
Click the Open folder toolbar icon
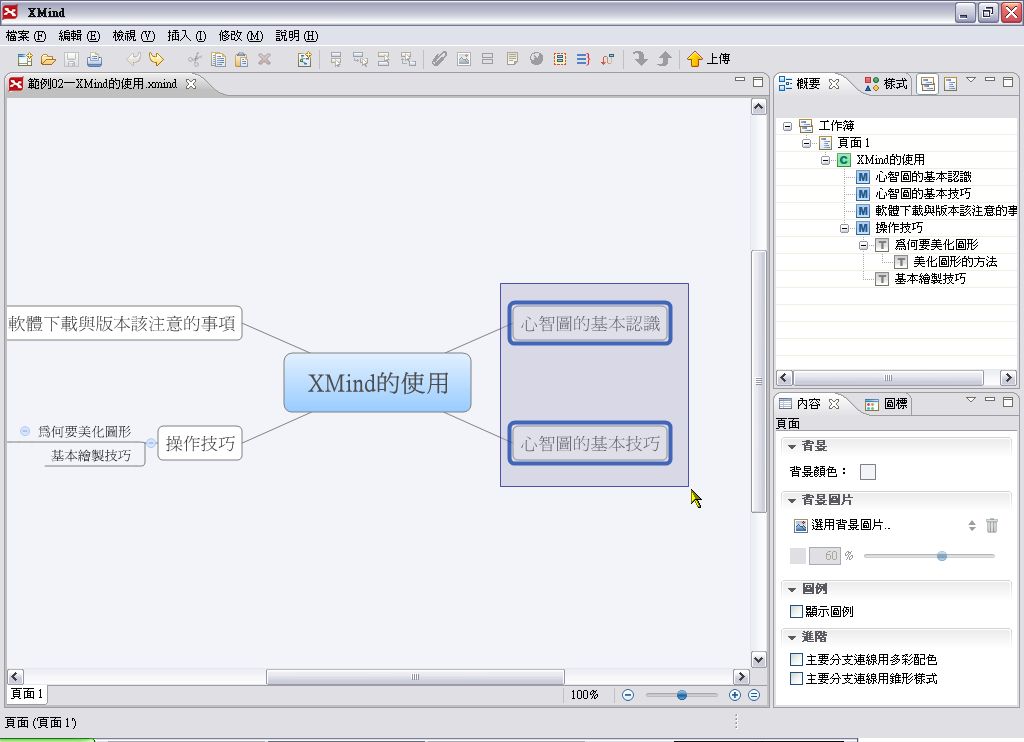pos(48,59)
